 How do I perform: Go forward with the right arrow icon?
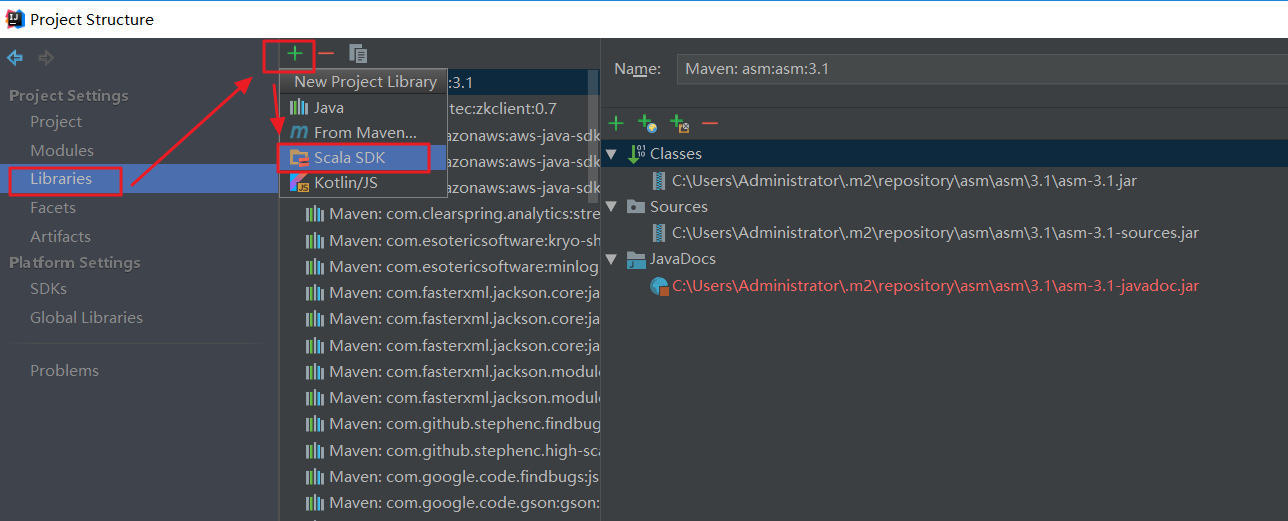46,58
